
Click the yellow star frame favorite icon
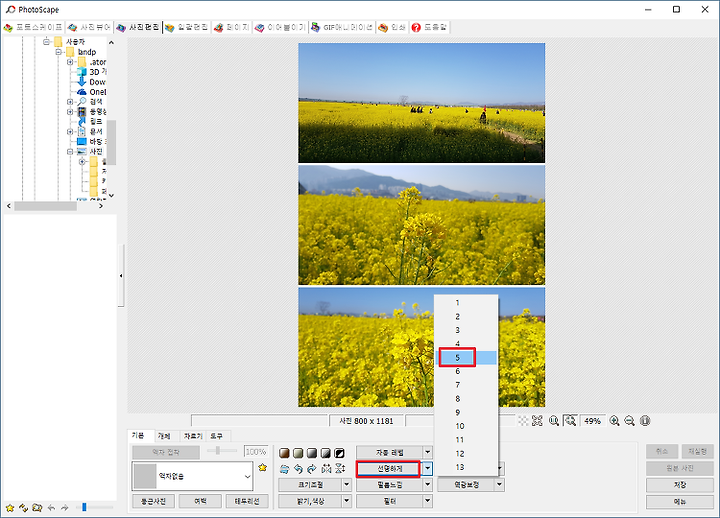point(263,467)
